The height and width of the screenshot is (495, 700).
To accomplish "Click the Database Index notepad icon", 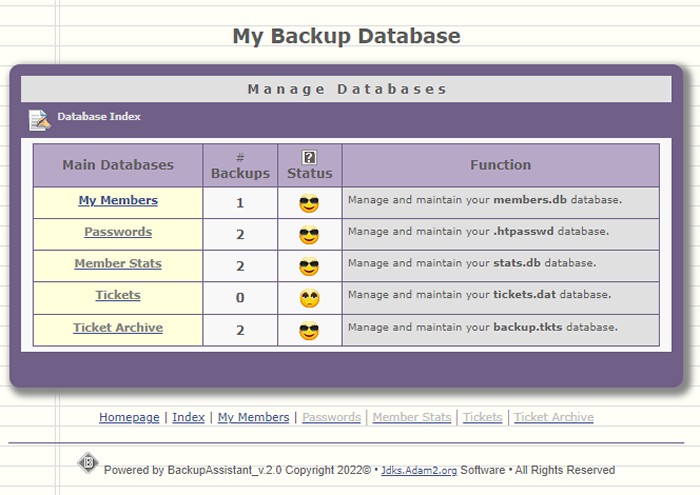I will [x=40, y=120].
